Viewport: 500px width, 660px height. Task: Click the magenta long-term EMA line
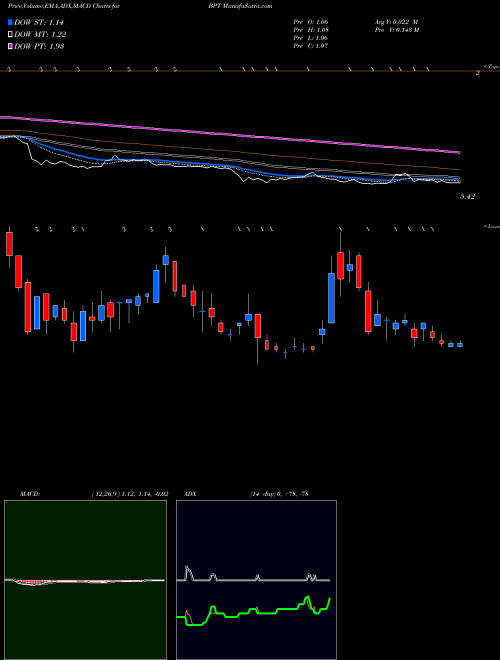coord(231,134)
